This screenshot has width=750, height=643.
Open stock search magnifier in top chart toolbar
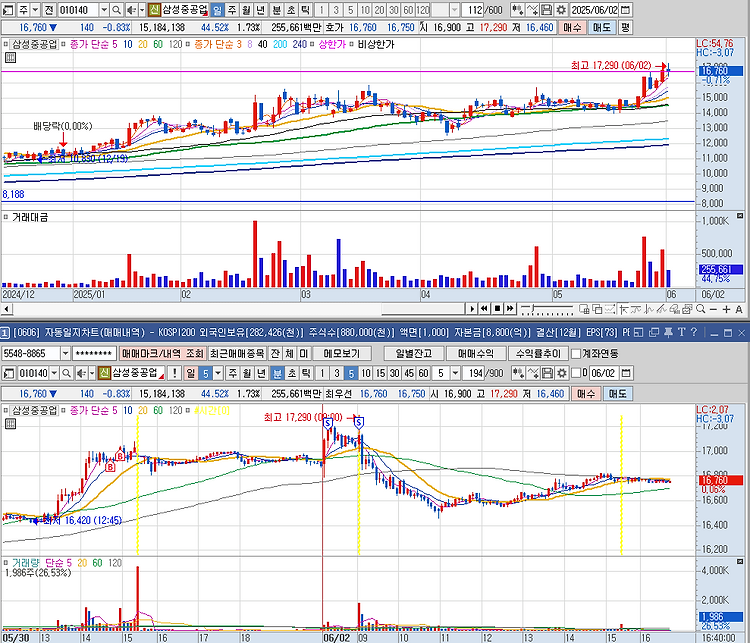point(116,10)
